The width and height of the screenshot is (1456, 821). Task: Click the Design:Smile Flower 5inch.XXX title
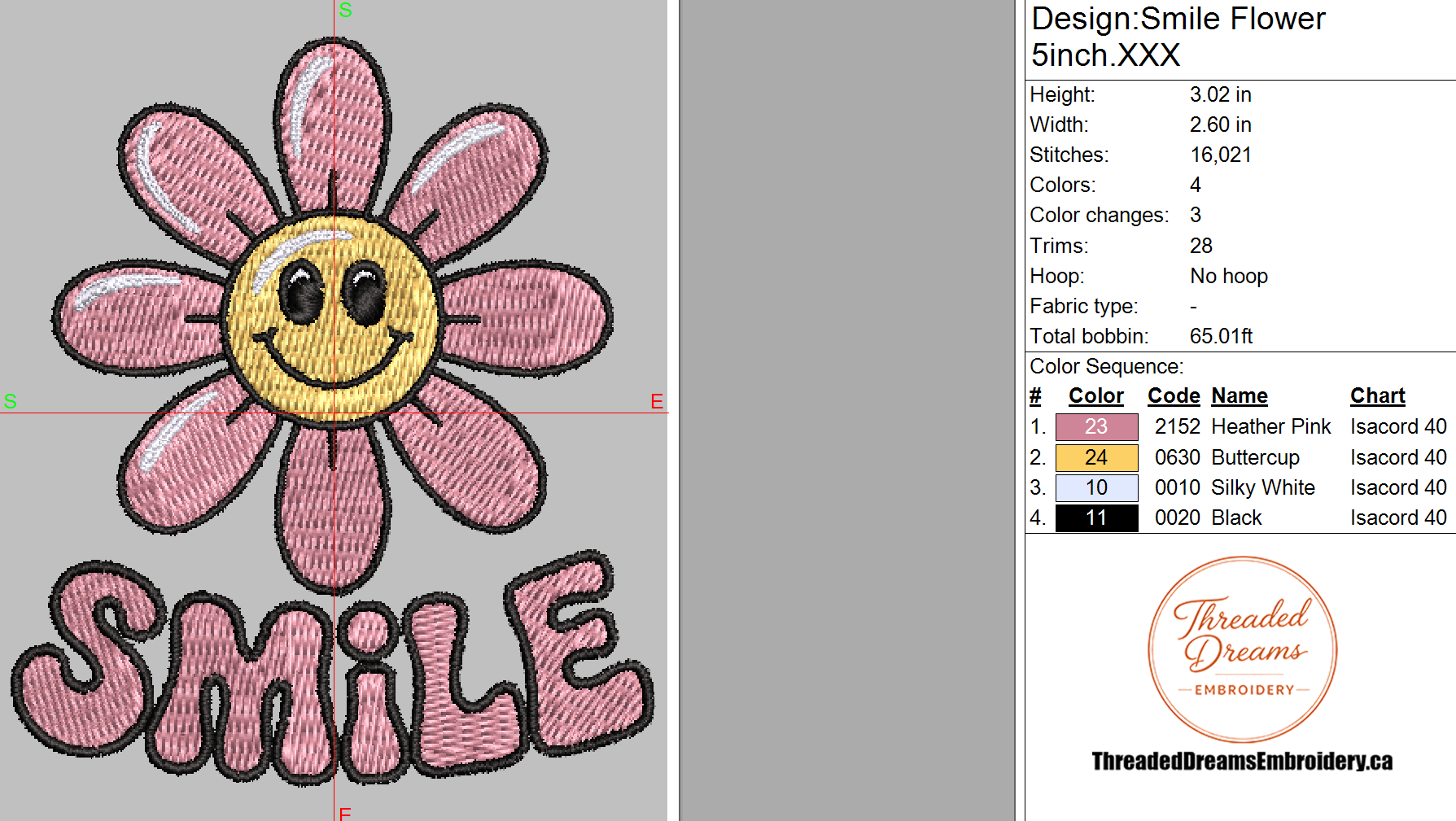coord(1178,37)
